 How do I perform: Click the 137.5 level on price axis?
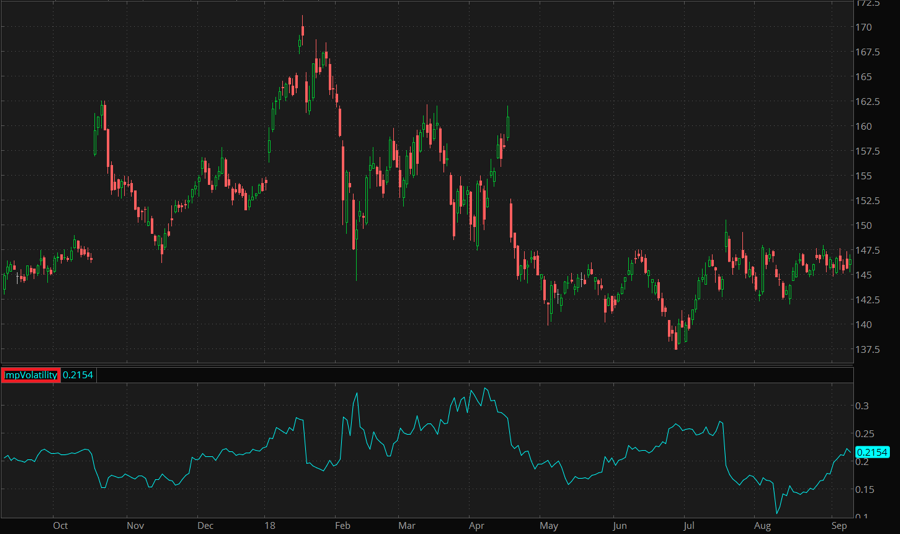(868, 350)
